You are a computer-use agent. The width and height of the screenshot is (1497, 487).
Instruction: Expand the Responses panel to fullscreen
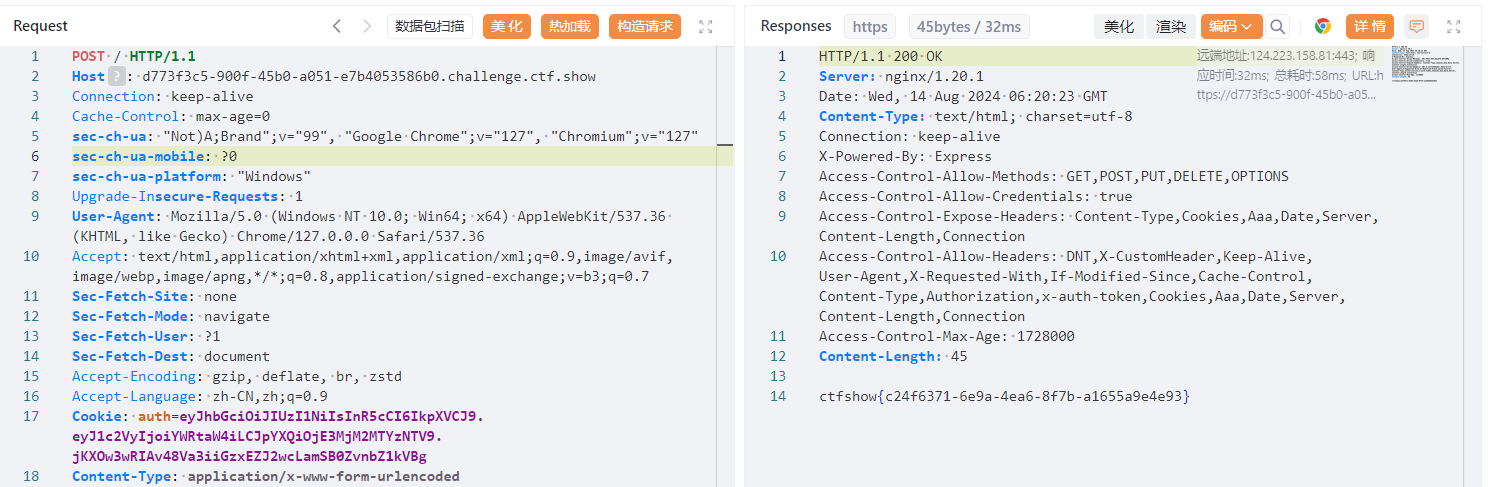[x=1454, y=27]
